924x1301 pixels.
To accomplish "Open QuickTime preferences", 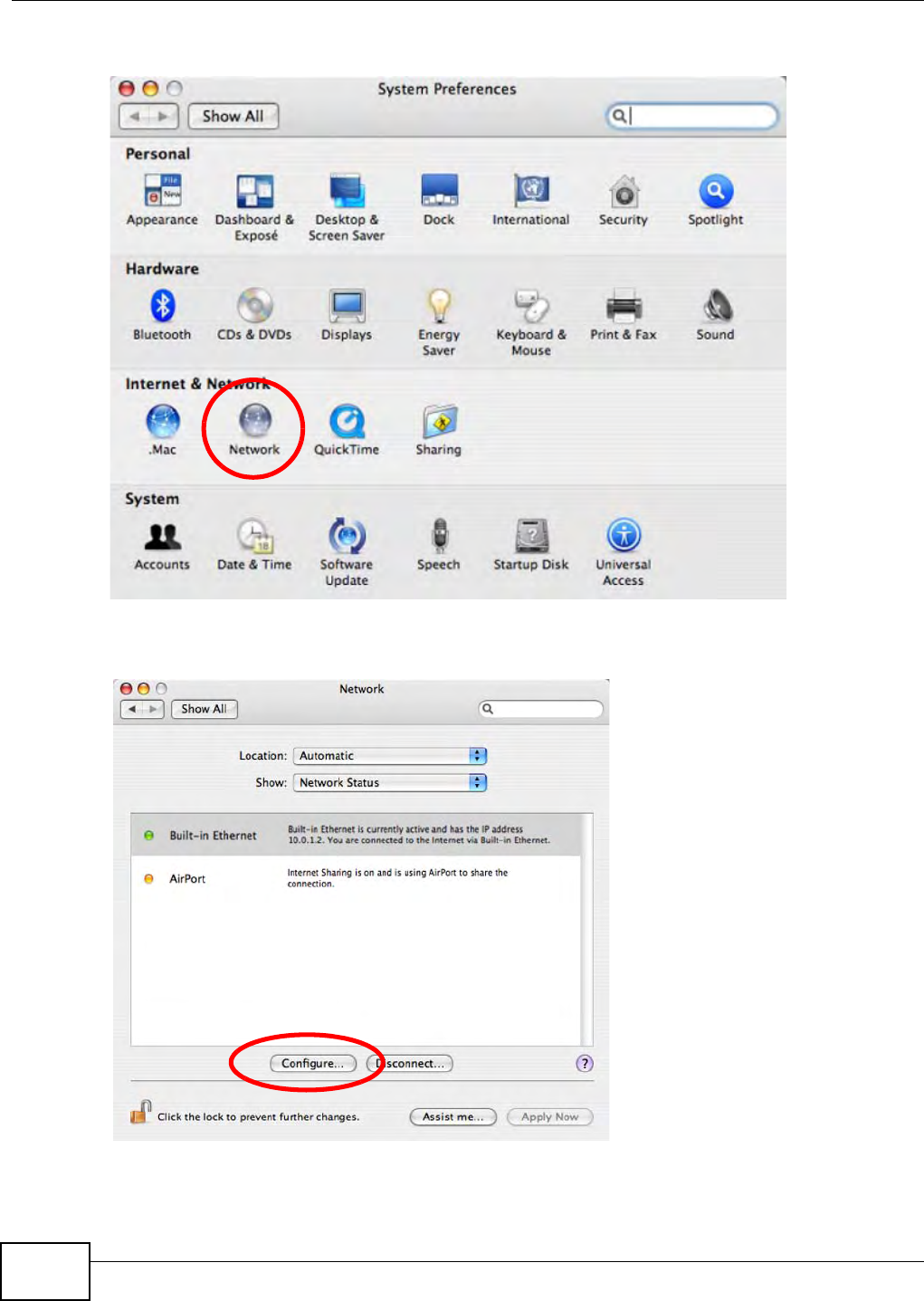I will [347, 430].
